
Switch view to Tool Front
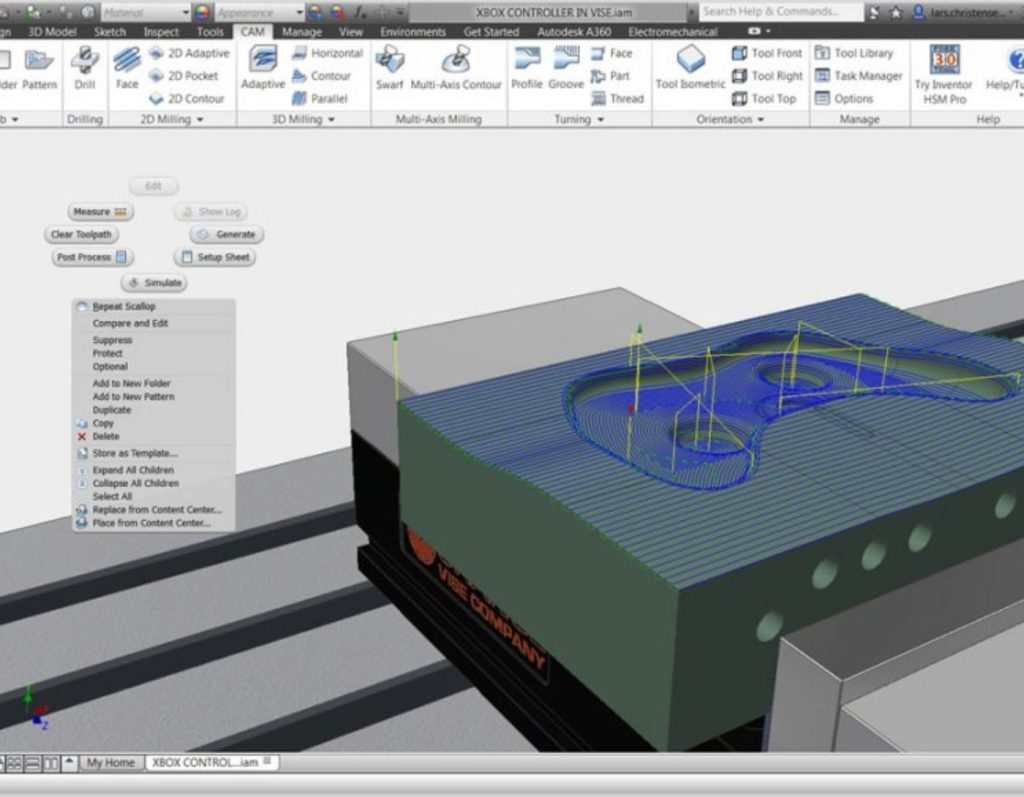coord(767,53)
